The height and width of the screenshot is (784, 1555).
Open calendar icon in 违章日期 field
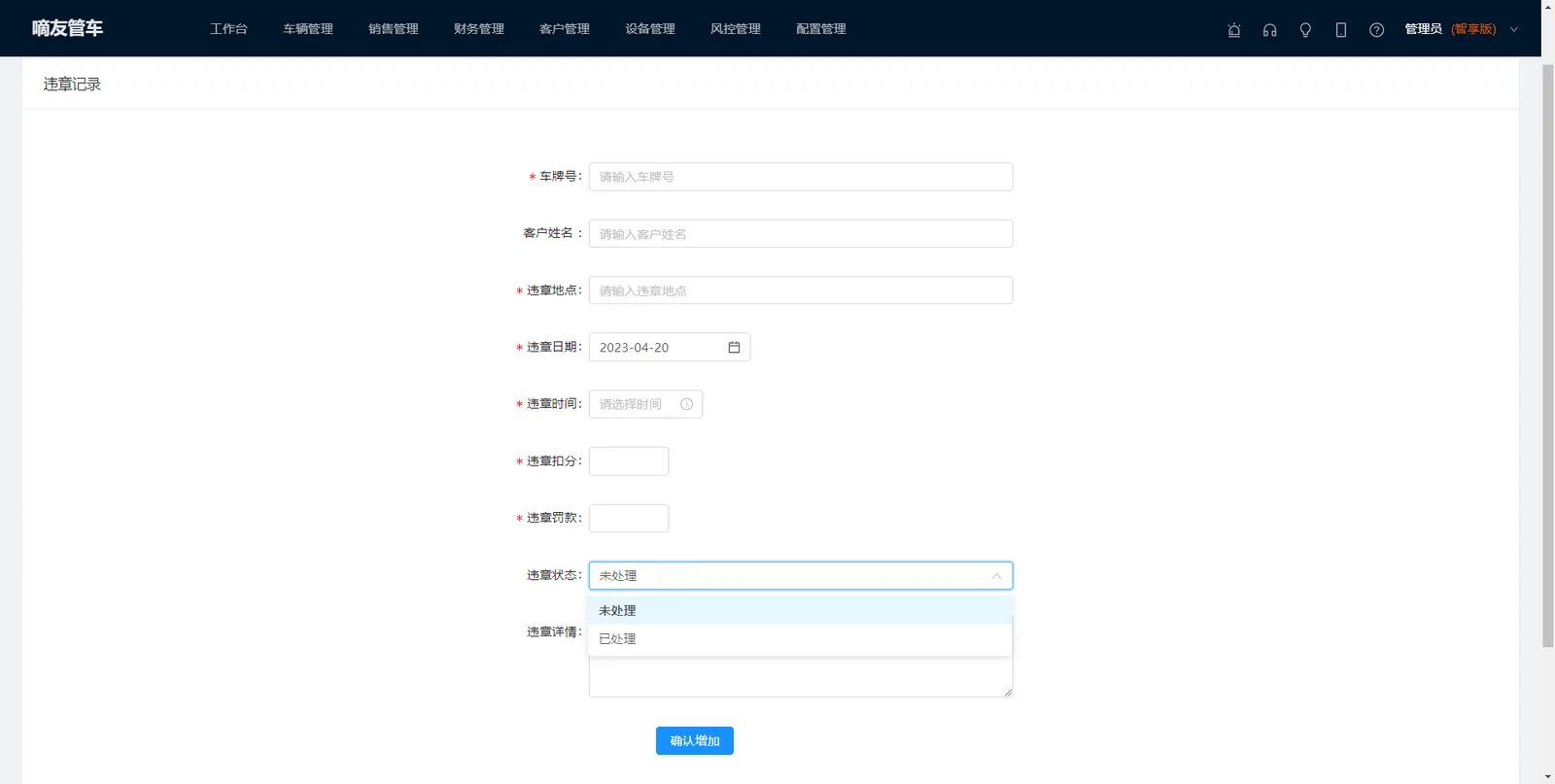tap(734, 347)
